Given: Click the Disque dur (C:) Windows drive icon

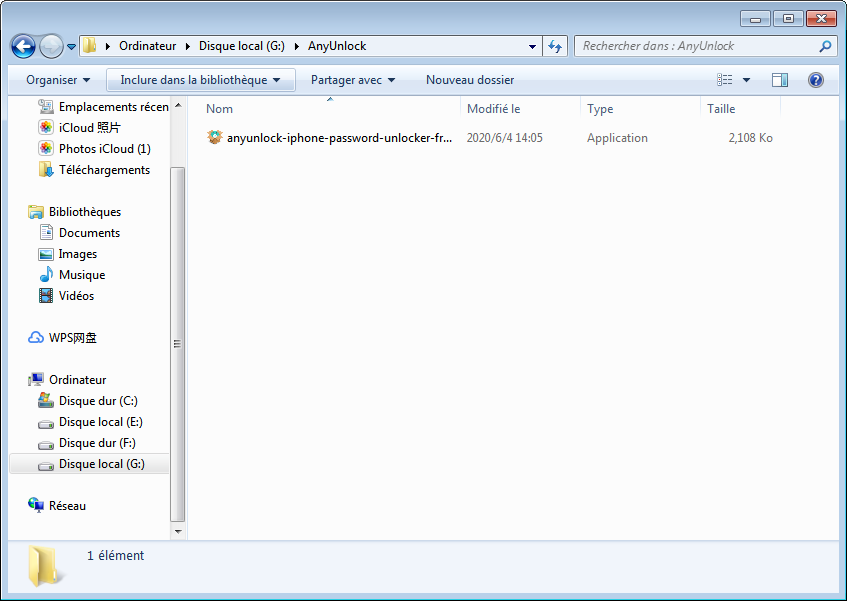Looking at the screenshot, I should pyautogui.click(x=46, y=400).
